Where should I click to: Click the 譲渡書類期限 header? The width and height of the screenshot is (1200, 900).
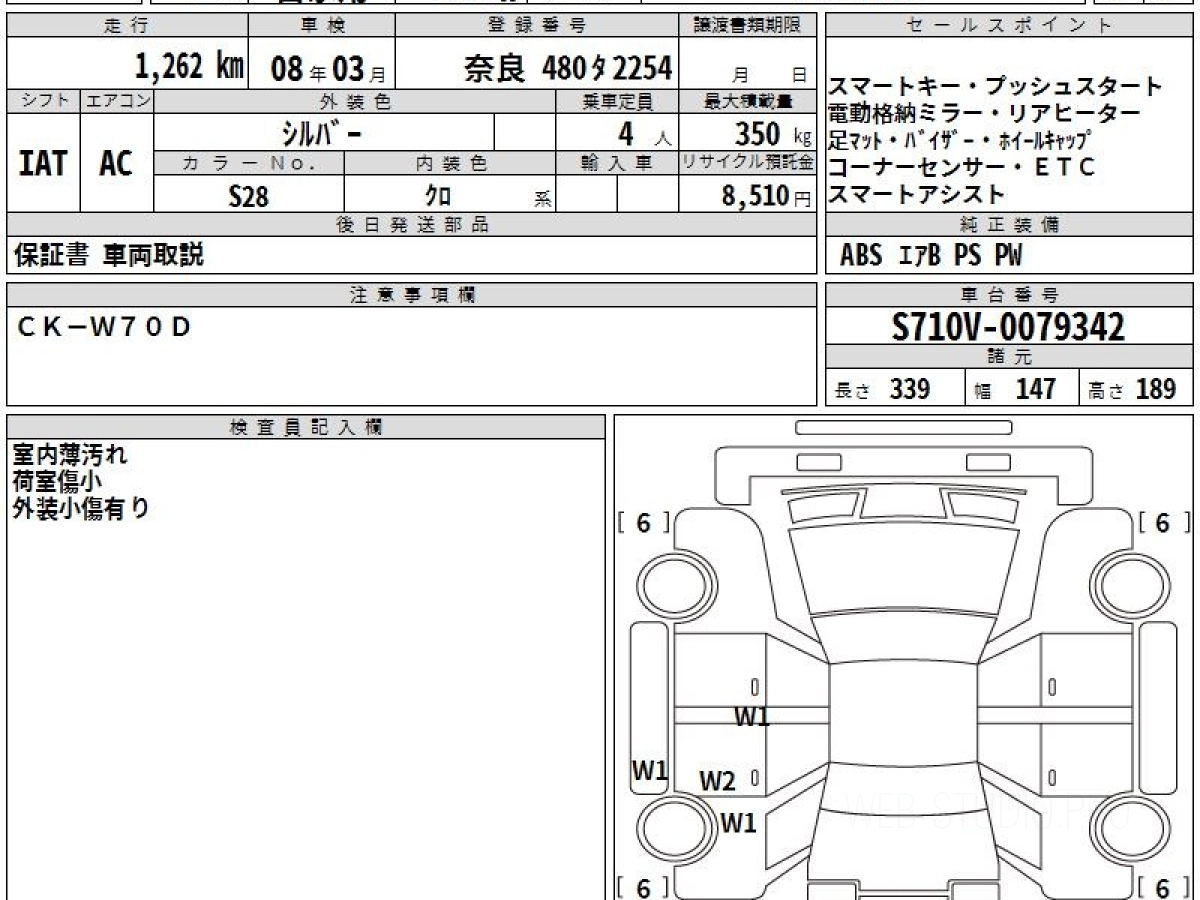coord(748,26)
